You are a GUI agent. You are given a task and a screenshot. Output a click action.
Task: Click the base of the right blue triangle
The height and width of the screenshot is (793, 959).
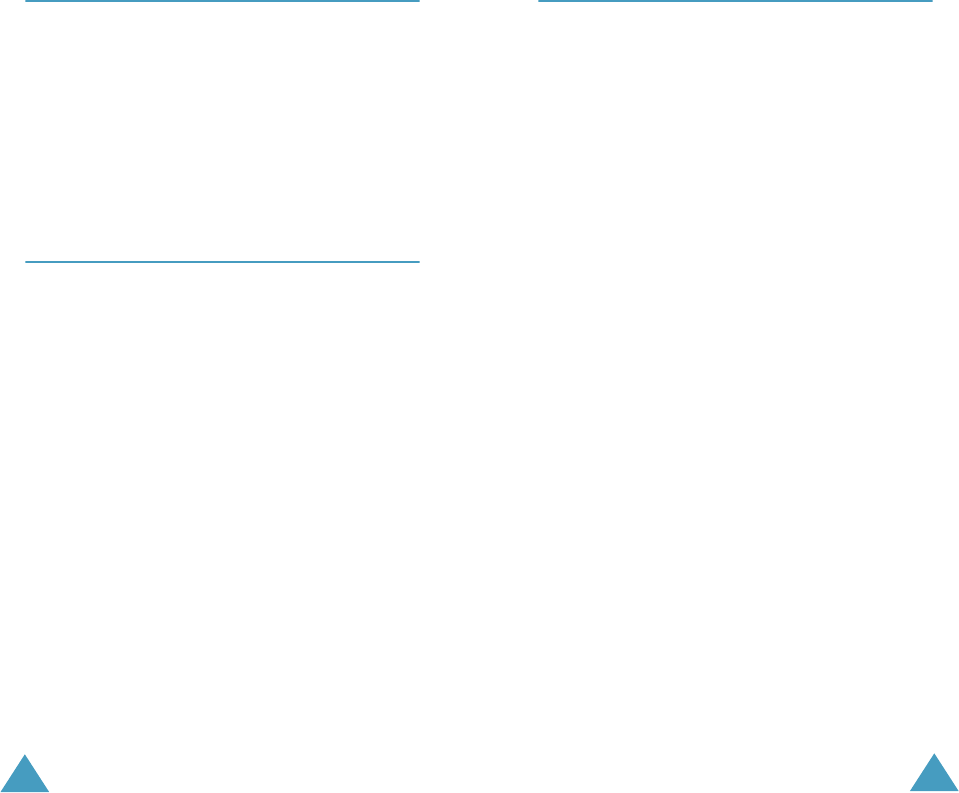934,789
